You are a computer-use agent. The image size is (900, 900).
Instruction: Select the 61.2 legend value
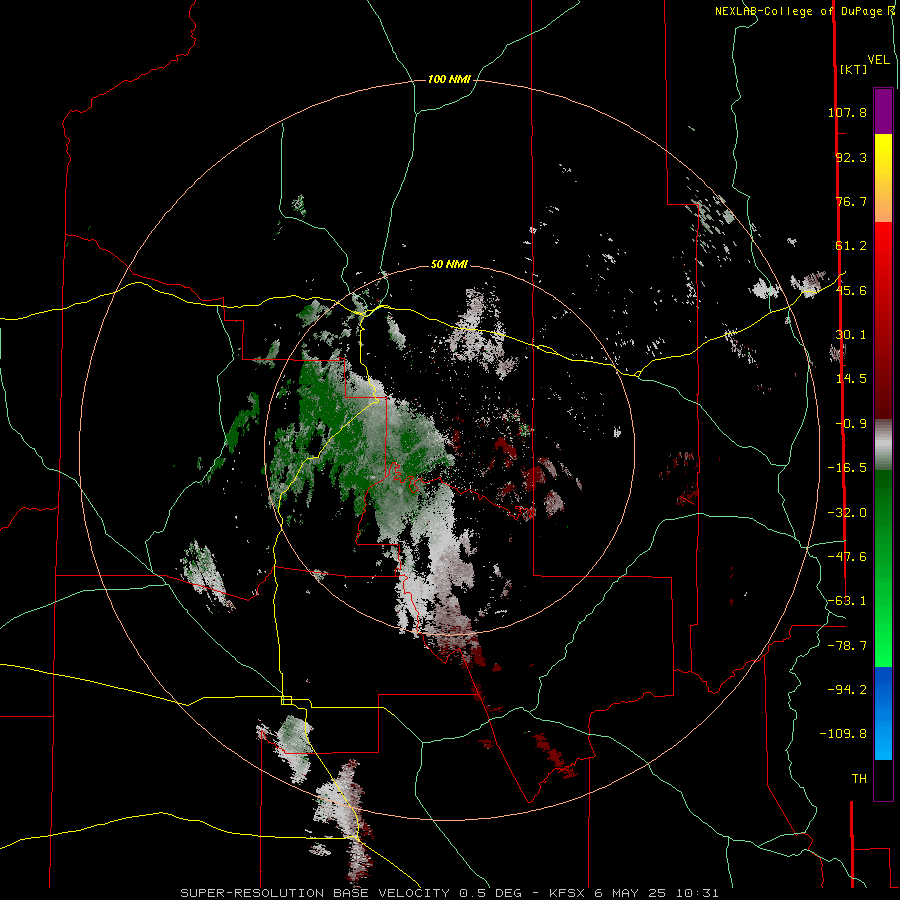click(851, 246)
